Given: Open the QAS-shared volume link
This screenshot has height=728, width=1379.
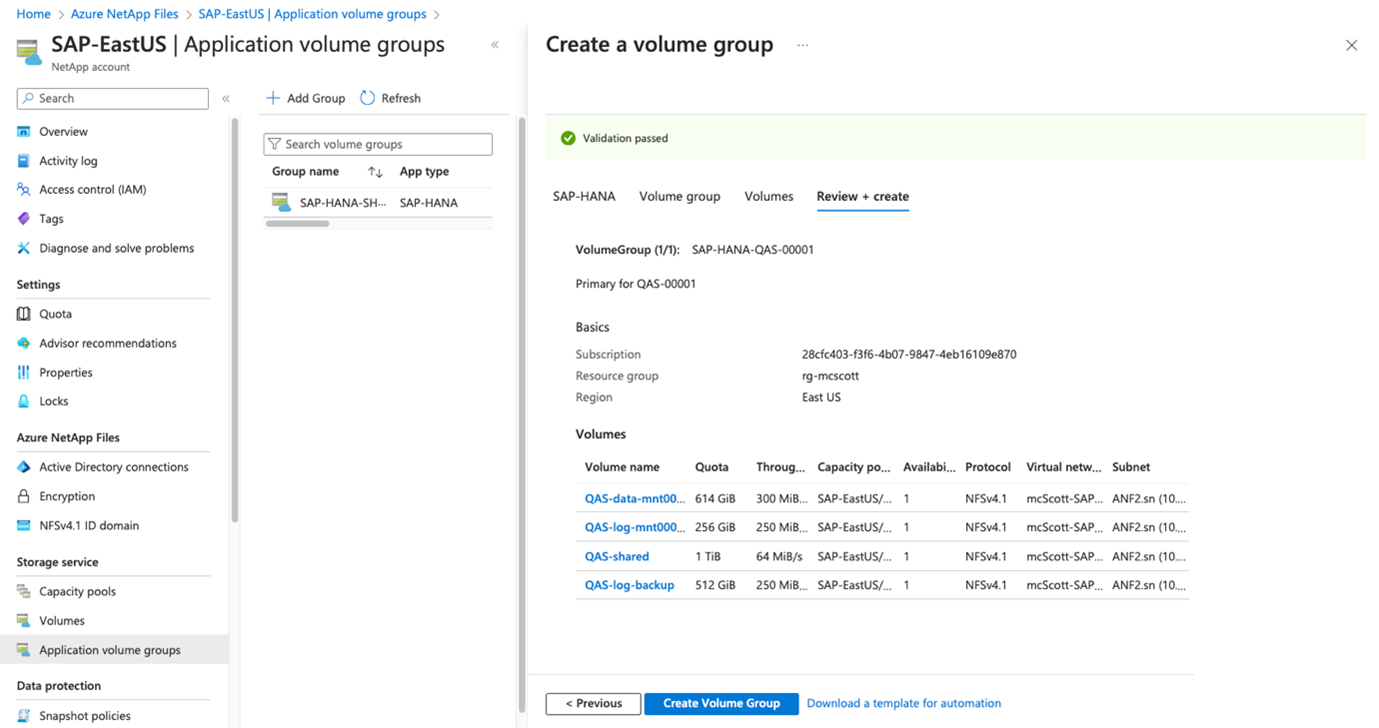Looking at the screenshot, I should coord(617,556).
